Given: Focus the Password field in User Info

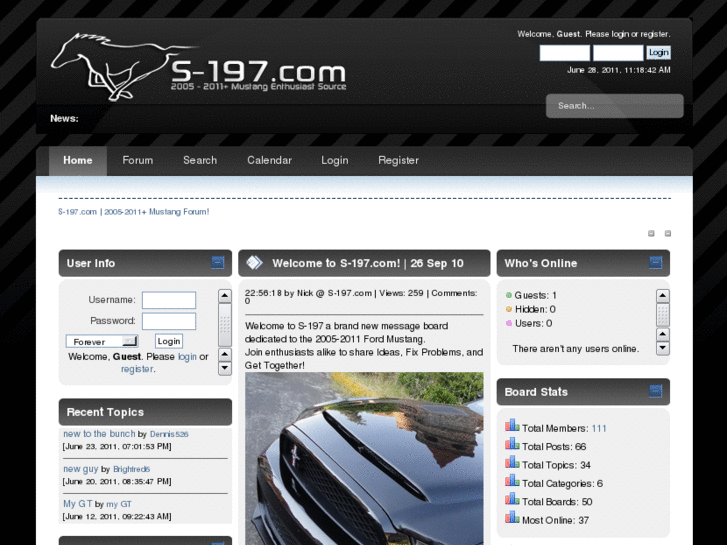Looking at the screenshot, I should click(x=169, y=321).
